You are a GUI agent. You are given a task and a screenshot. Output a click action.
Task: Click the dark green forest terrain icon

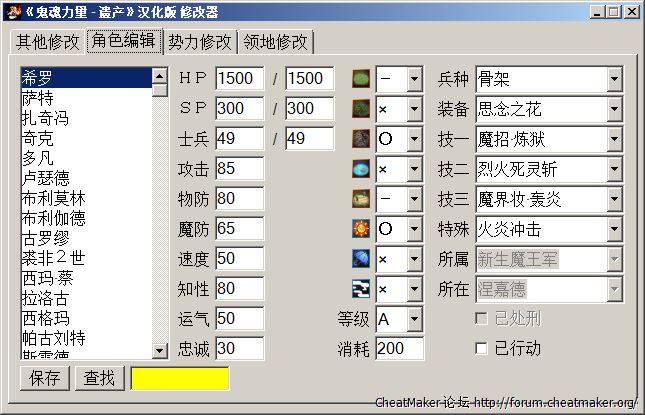[361, 109]
